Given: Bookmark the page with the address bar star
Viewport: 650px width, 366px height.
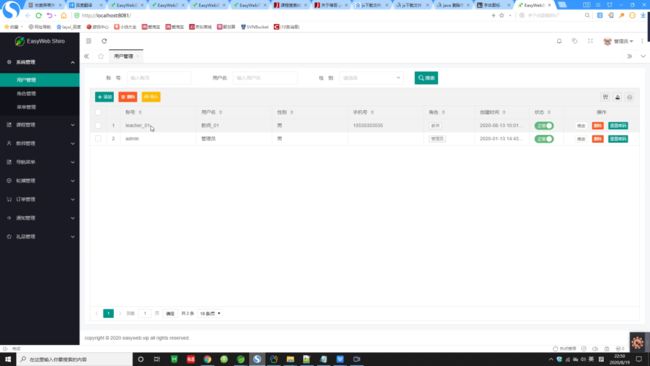Looking at the screenshot, I should (x=502, y=15).
